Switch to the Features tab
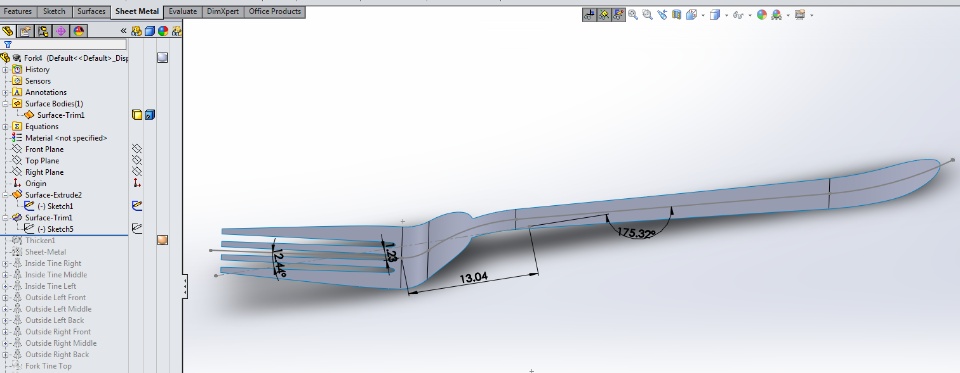This screenshot has width=960, height=373. click(x=18, y=12)
